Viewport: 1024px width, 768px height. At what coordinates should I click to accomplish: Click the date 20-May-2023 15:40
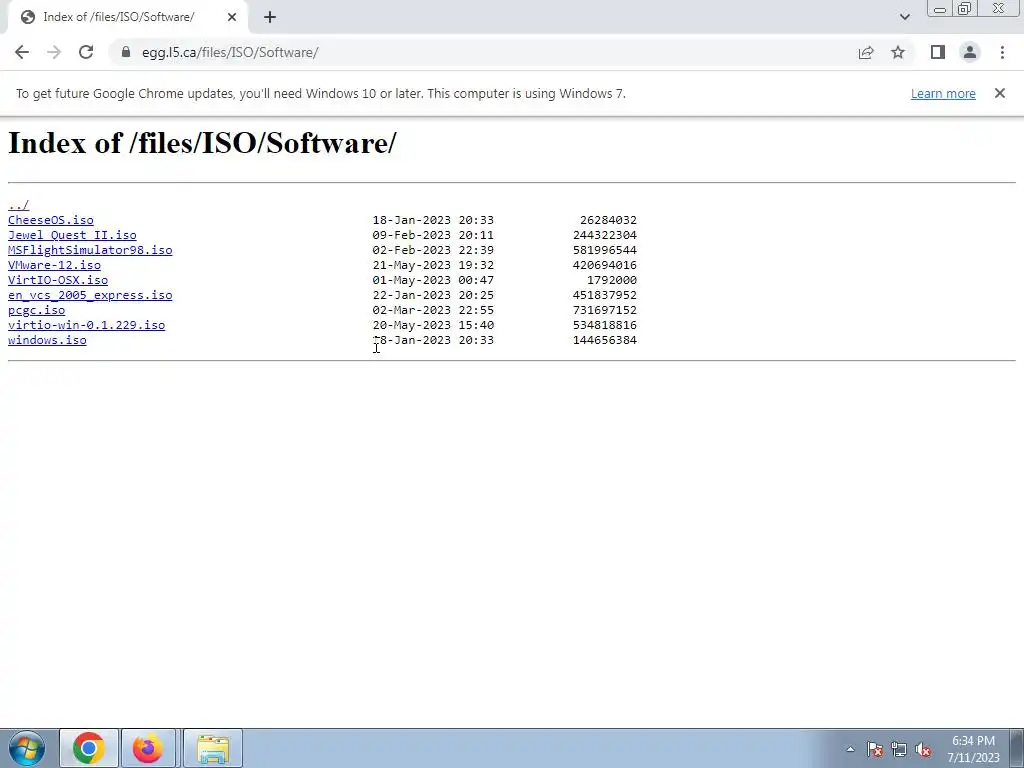click(433, 325)
